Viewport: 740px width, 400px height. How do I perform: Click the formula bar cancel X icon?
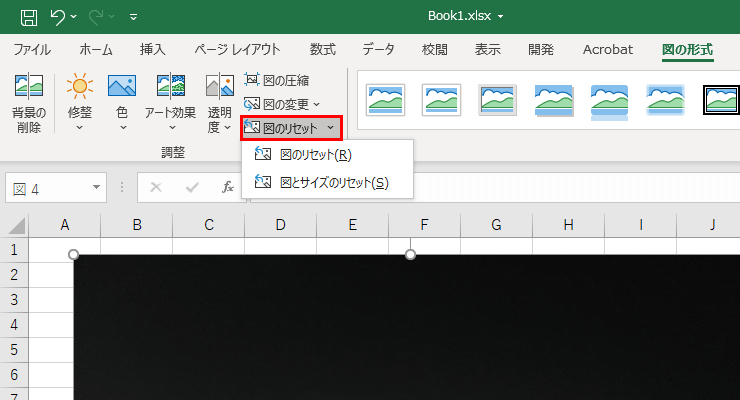[x=156, y=187]
